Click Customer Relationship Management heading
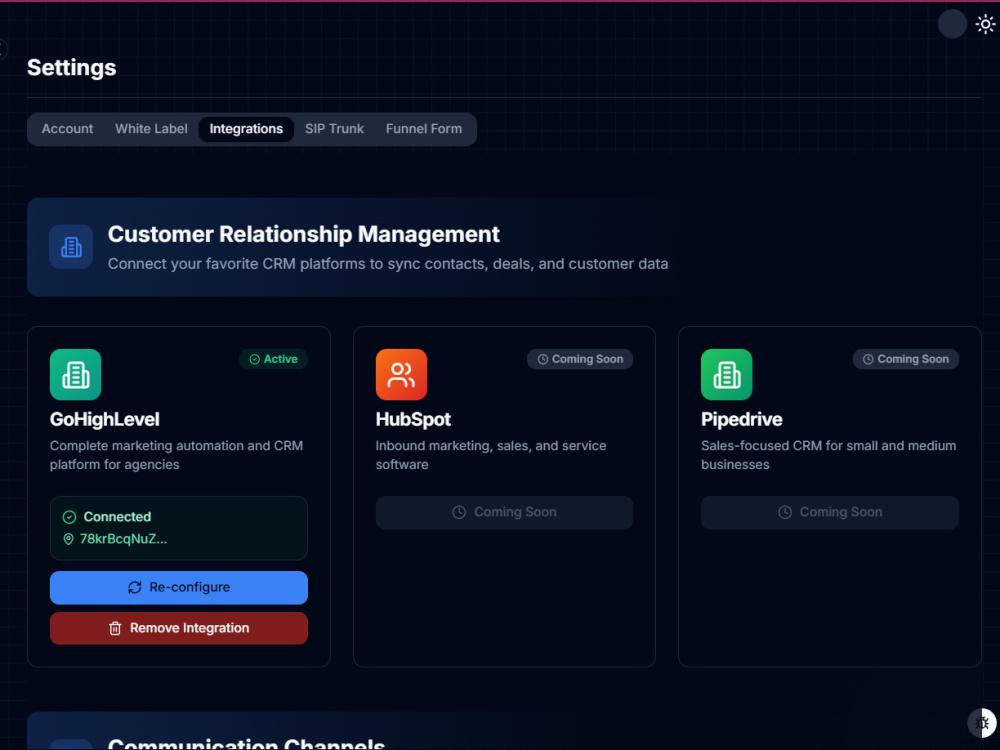This screenshot has height=750, width=1000. pyautogui.click(x=304, y=235)
